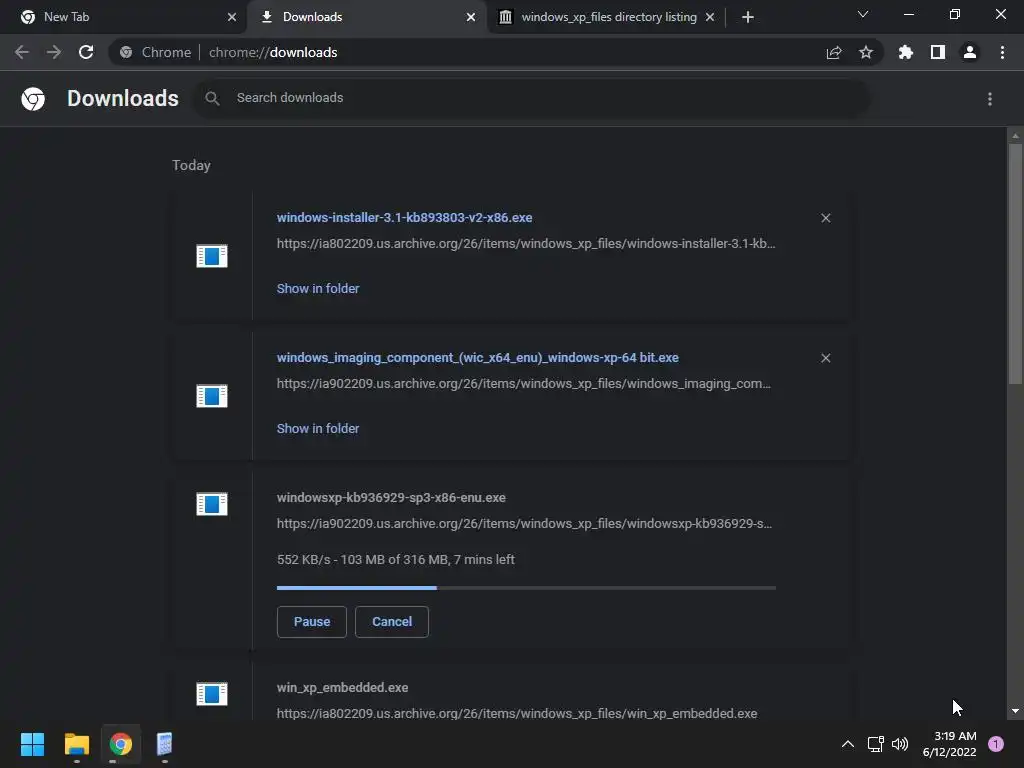Click the Downloads page heading text
The height and width of the screenshot is (768, 1024).
pyautogui.click(x=123, y=98)
